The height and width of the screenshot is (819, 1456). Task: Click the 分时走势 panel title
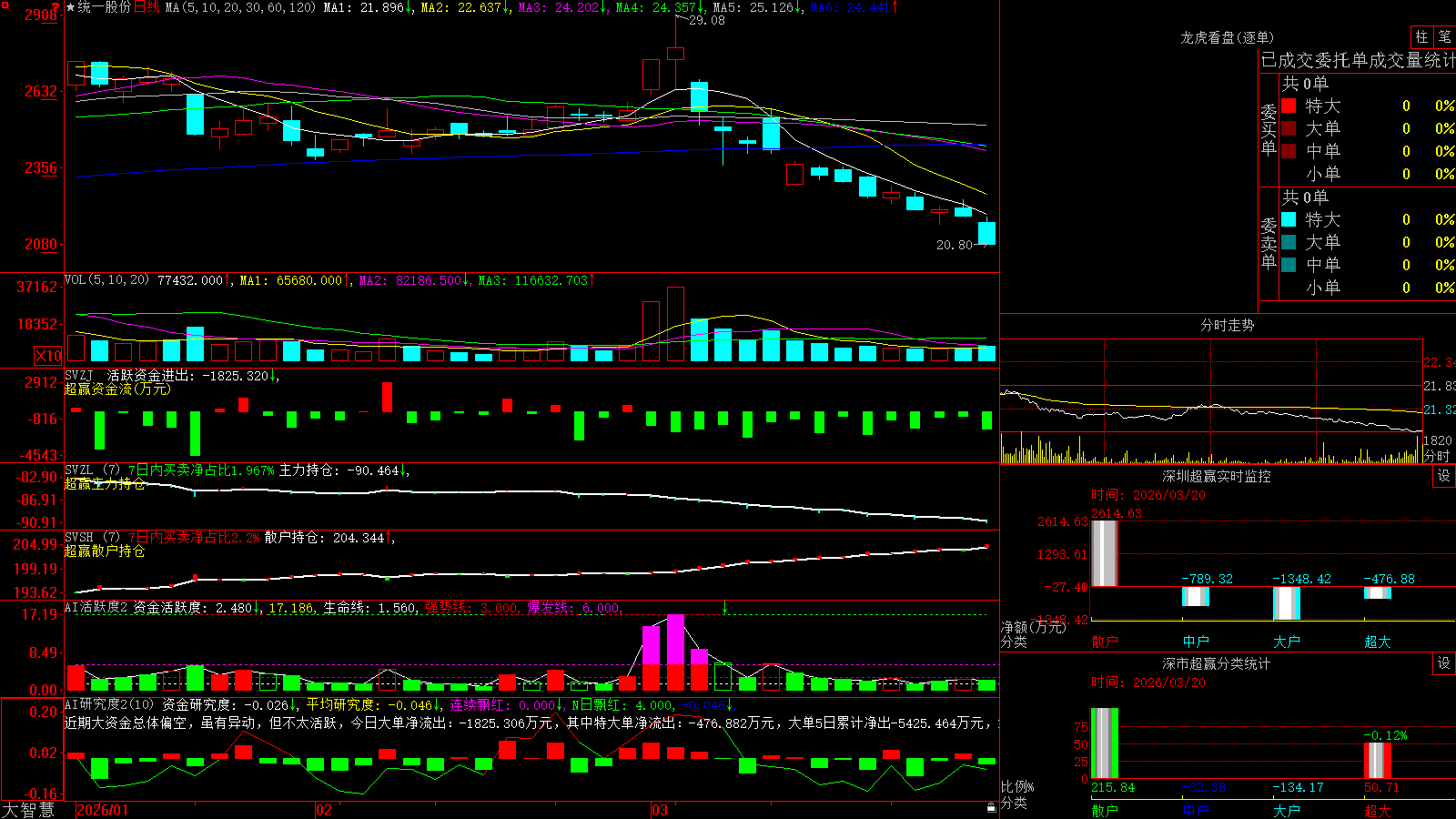(1227, 325)
